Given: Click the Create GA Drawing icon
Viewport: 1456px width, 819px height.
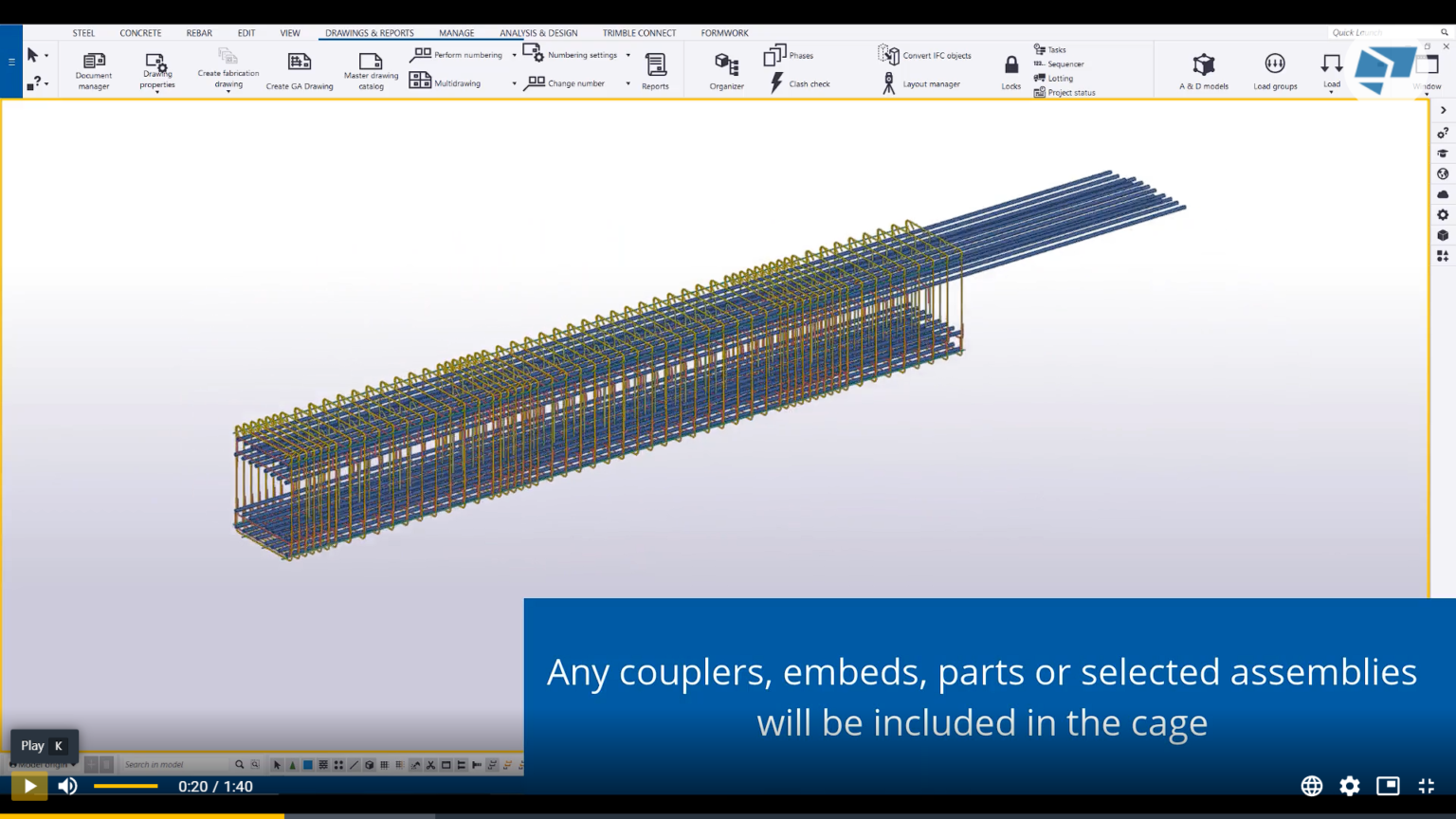Looking at the screenshot, I should pos(300,70).
